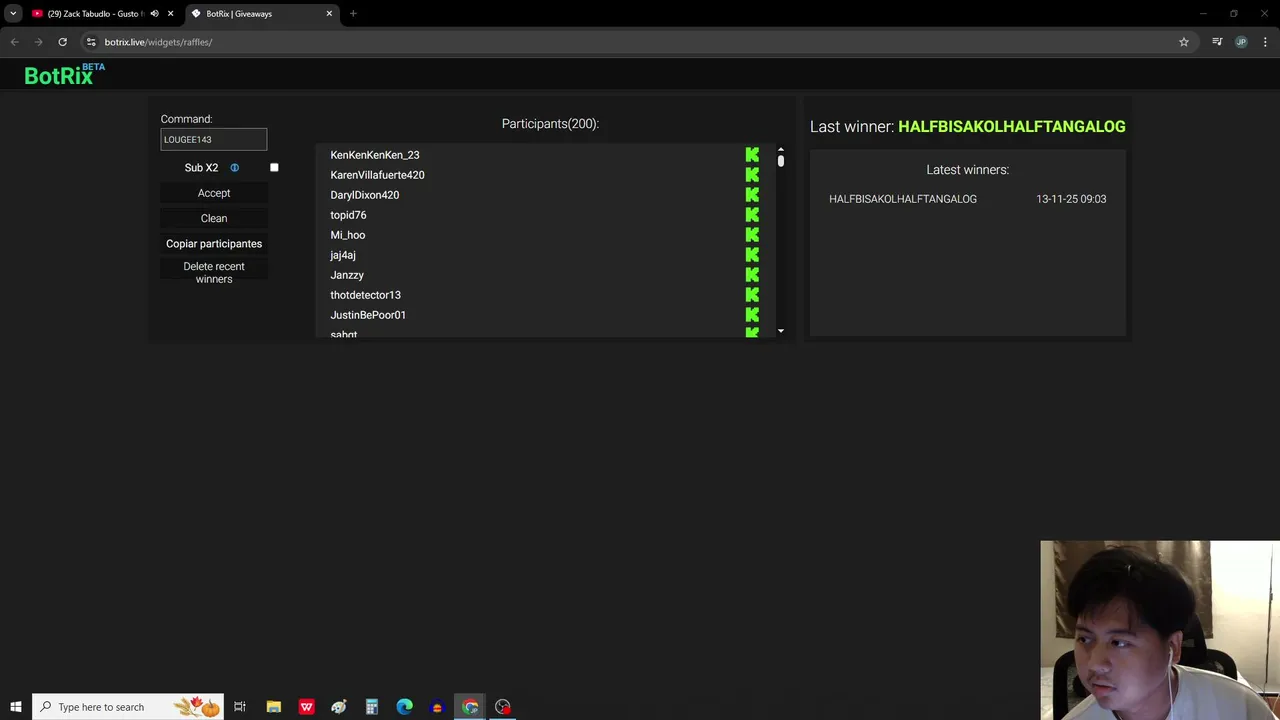
Task: Select participant topid76
Action: click(348, 215)
